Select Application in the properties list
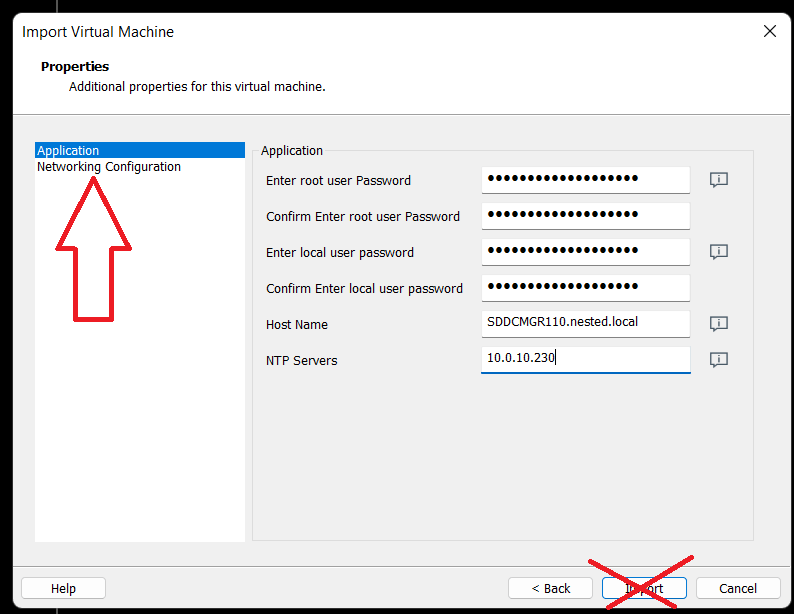The image size is (794, 614). [x=68, y=151]
